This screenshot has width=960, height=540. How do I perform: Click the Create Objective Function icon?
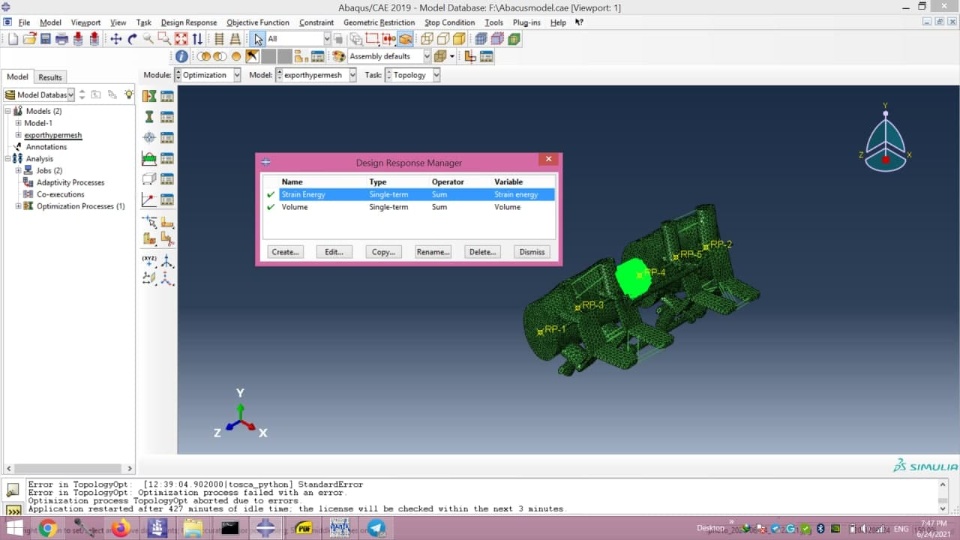click(149, 138)
